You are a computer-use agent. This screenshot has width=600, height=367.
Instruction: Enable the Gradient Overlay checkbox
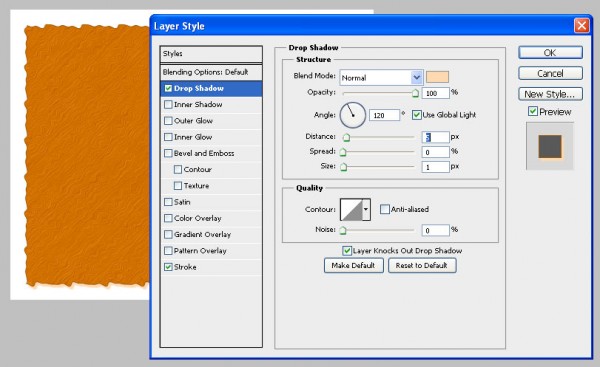(x=168, y=234)
